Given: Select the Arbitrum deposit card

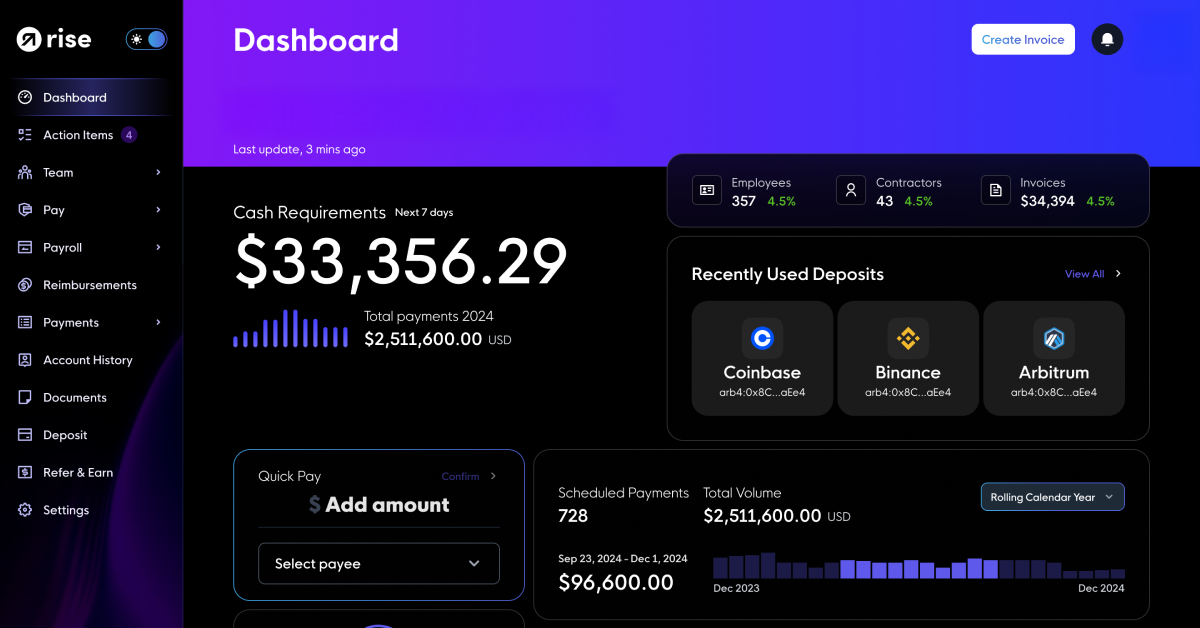Looking at the screenshot, I should pyautogui.click(x=1054, y=358).
